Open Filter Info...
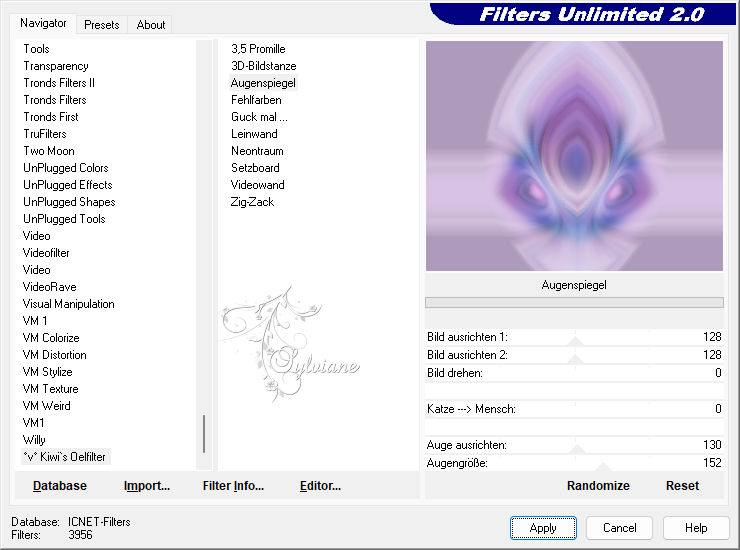The height and width of the screenshot is (550, 740). [x=233, y=486]
